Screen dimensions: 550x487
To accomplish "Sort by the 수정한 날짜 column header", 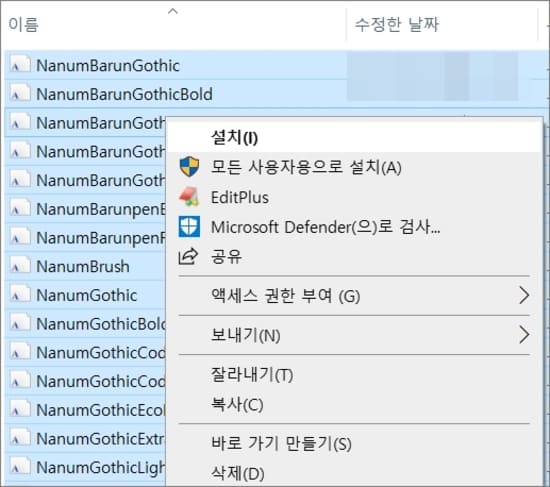I will point(397,25).
